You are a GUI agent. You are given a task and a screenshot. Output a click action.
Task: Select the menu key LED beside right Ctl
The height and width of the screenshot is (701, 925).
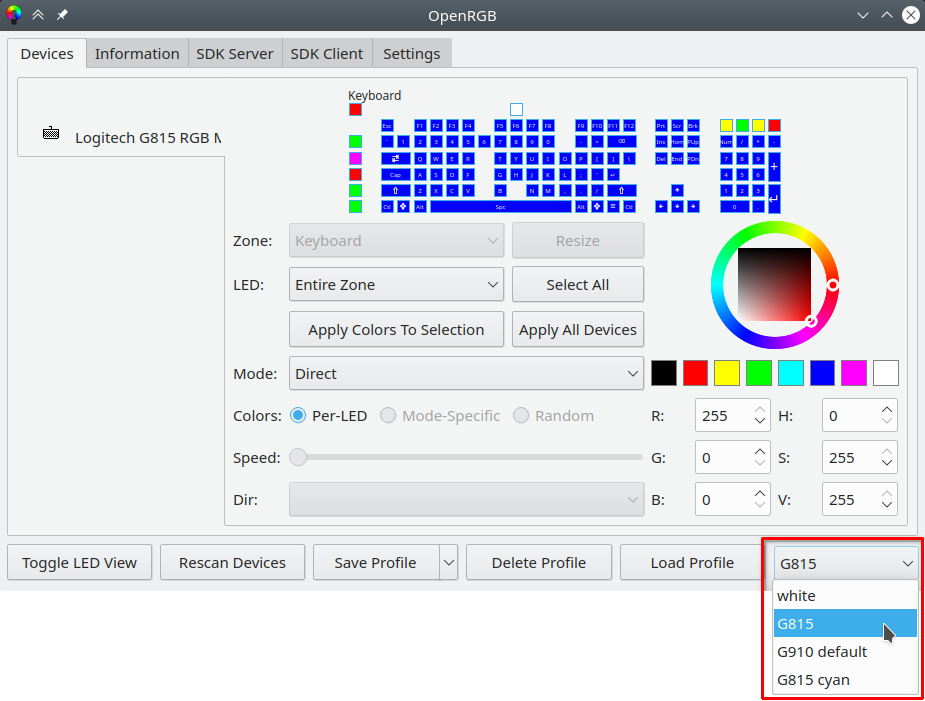(614, 207)
